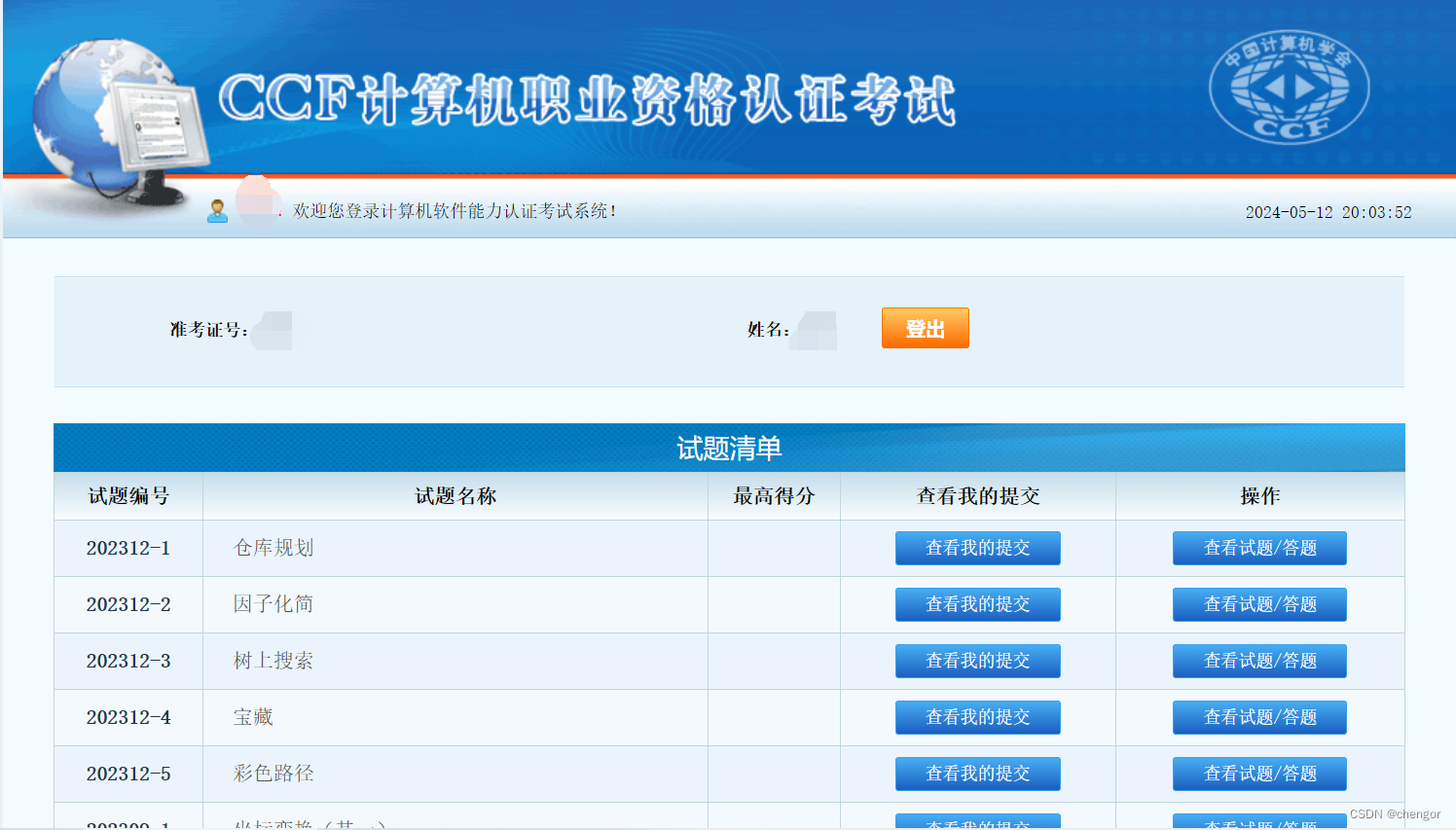
Task: Click 查看我的提交 for problem 202312-3
Action: (977, 661)
